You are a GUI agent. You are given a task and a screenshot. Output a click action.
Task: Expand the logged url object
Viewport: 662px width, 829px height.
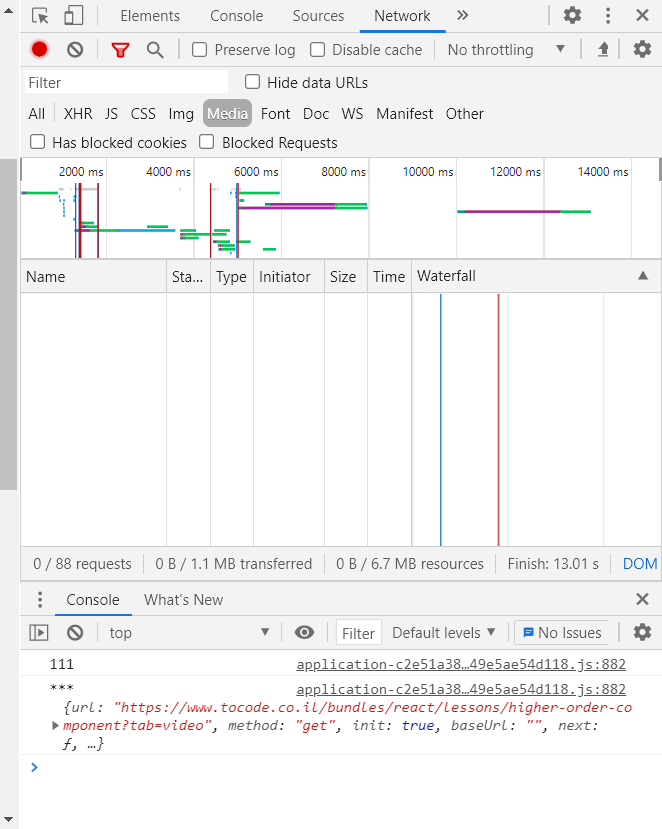coord(56,725)
